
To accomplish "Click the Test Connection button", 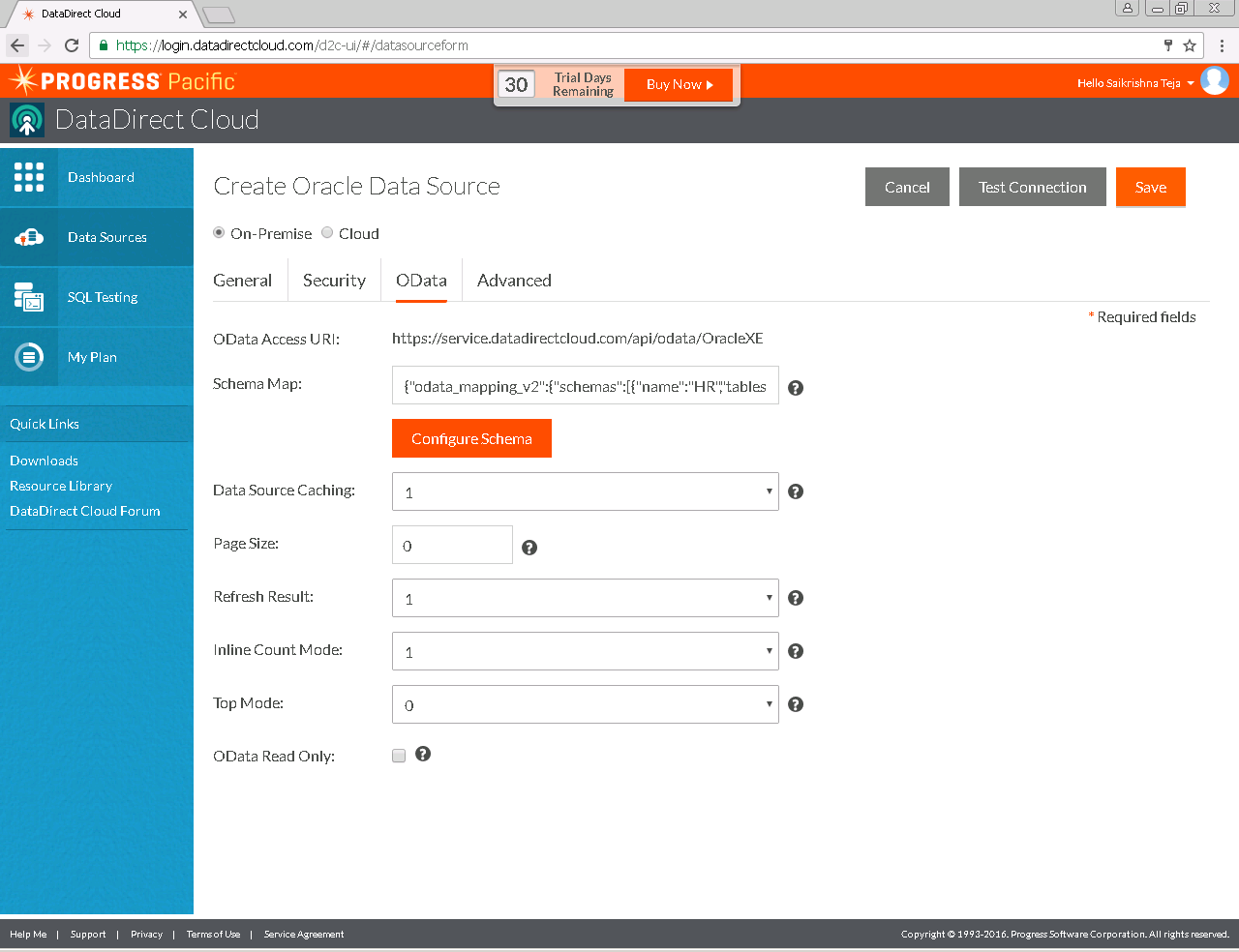I will click(x=1033, y=187).
